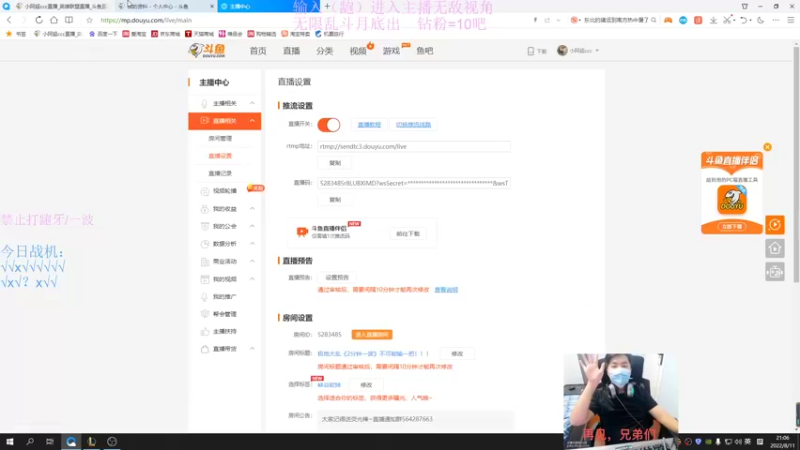The height and width of the screenshot is (450, 800).
Task: Reload the page with the refresh icon
Action: 39,20
